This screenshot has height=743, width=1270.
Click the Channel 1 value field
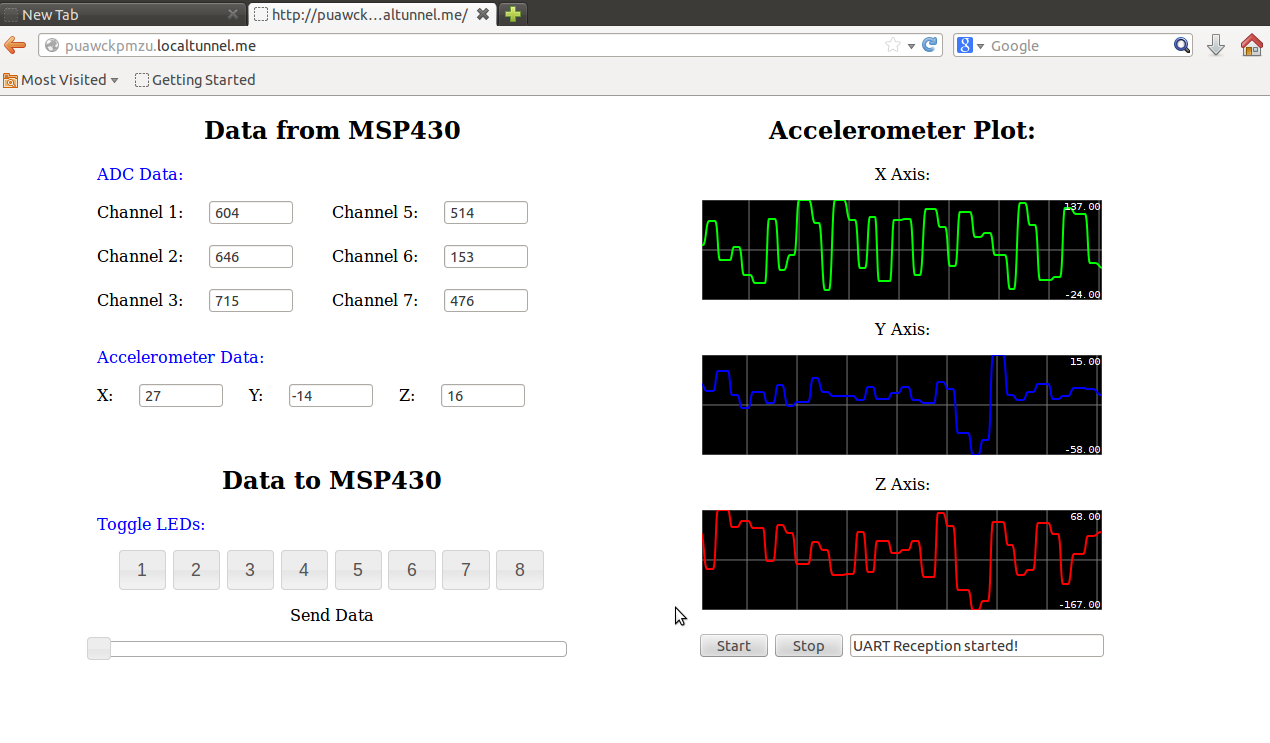pos(250,213)
